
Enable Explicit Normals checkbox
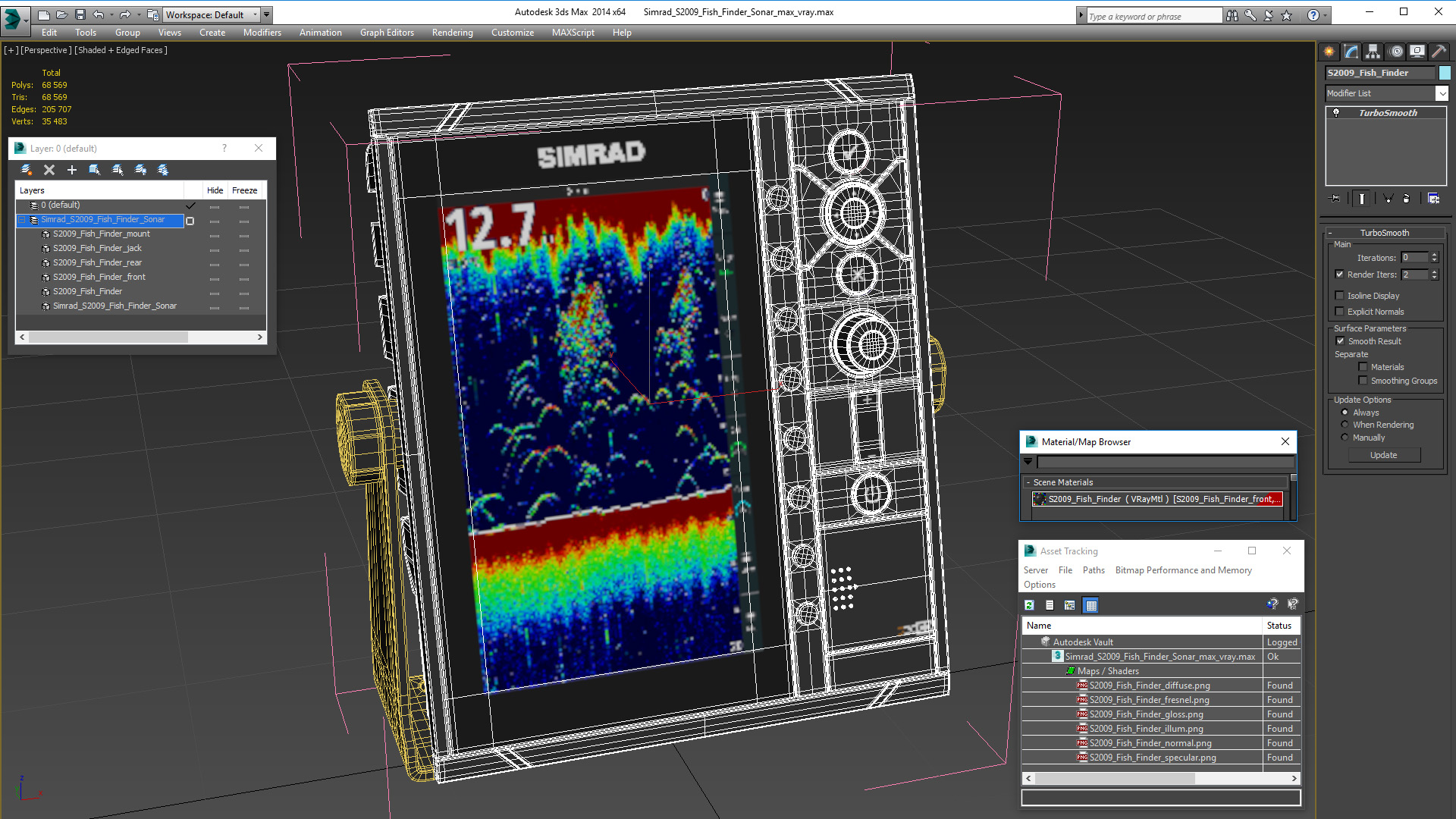click(1339, 312)
